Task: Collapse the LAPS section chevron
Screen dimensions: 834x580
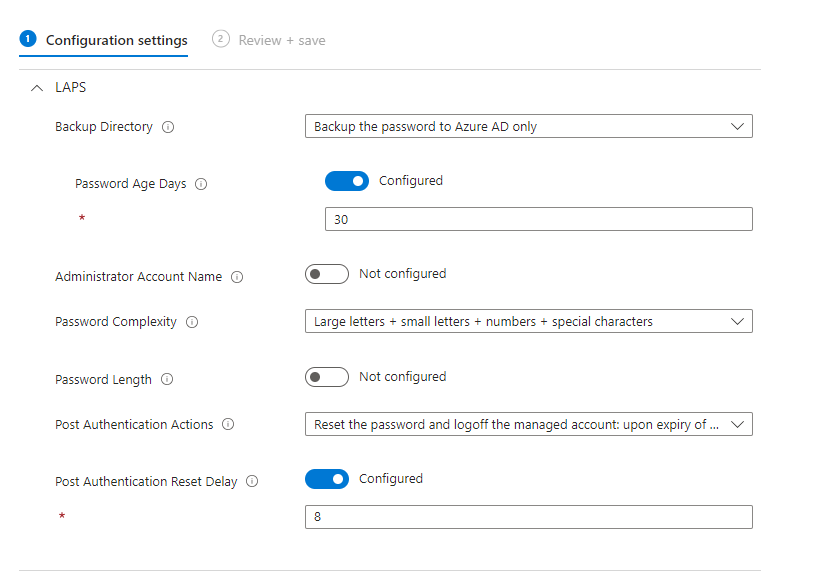Action: coord(38,88)
